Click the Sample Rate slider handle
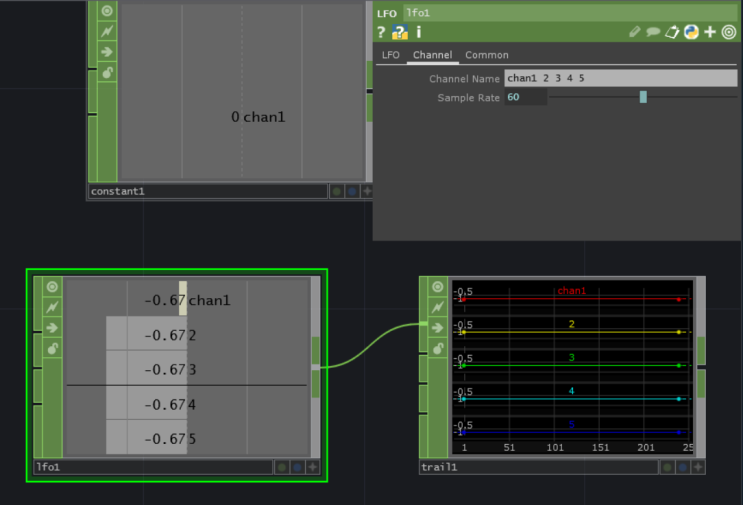 643,97
